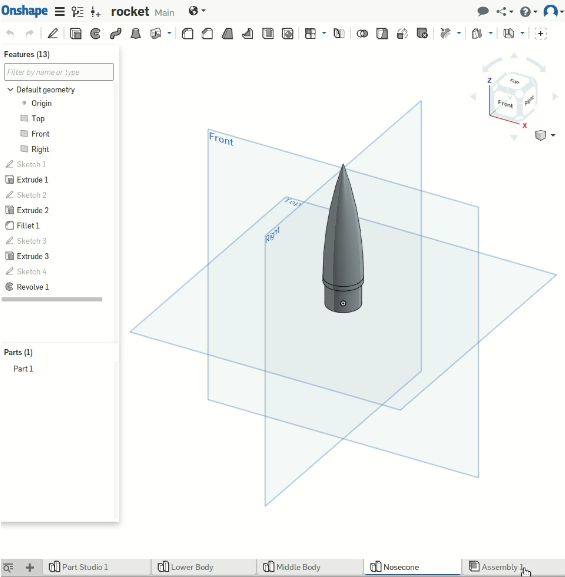Collapse the Default geometry group
Screen dimensions: 565x577
tap(10, 89)
